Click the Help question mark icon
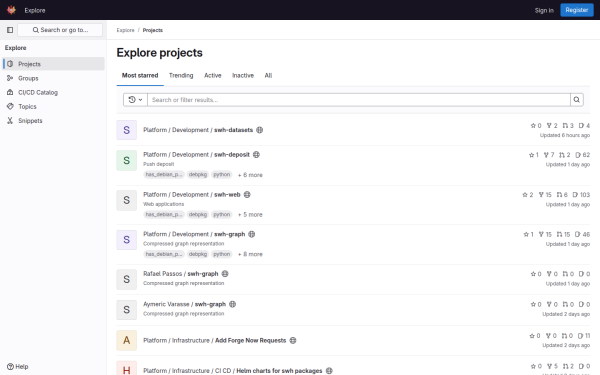 [10, 367]
